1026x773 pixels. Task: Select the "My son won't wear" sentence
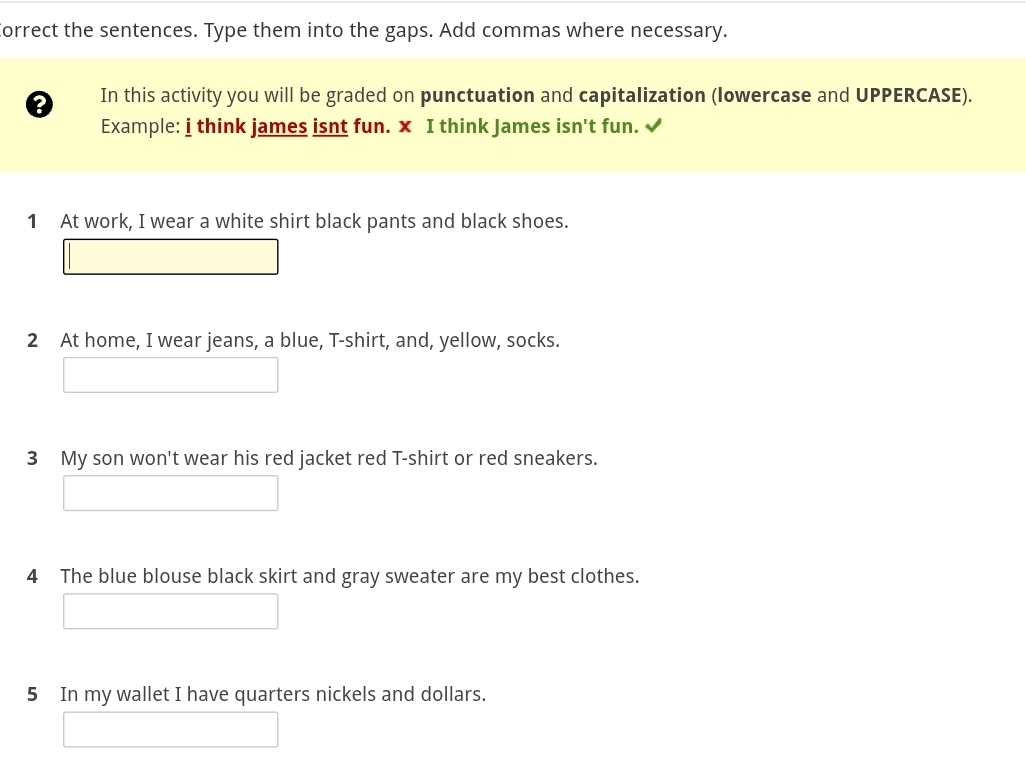(329, 458)
